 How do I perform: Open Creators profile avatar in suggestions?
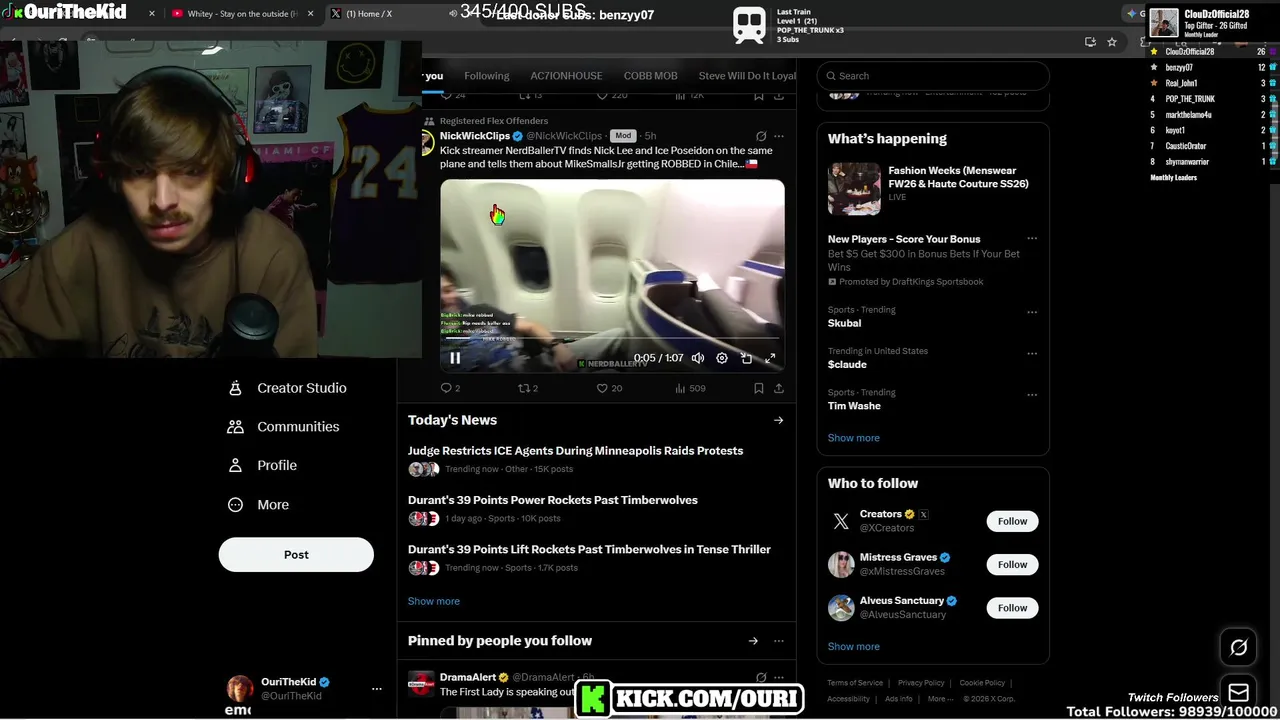[x=841, y=521]
